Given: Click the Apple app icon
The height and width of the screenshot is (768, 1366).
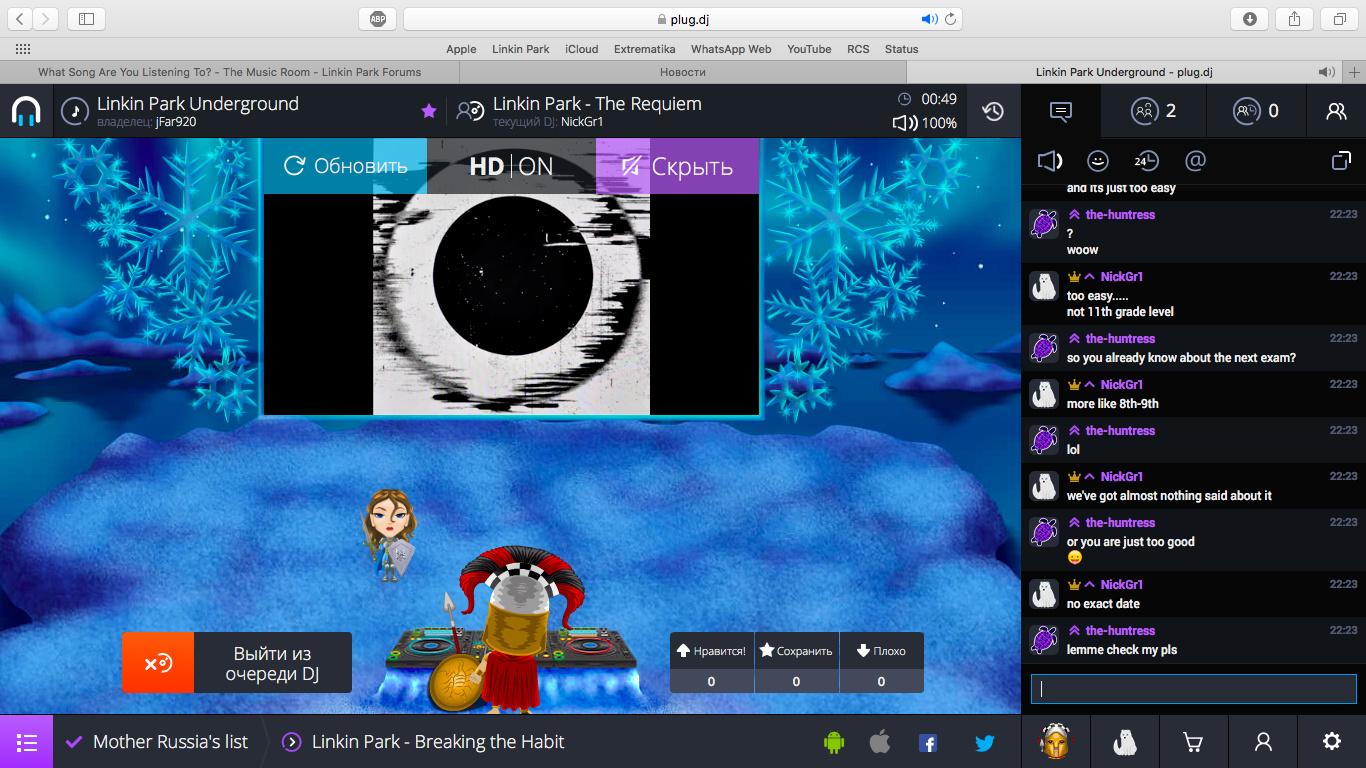Looking at the screenshot, I should click(880, 742).
